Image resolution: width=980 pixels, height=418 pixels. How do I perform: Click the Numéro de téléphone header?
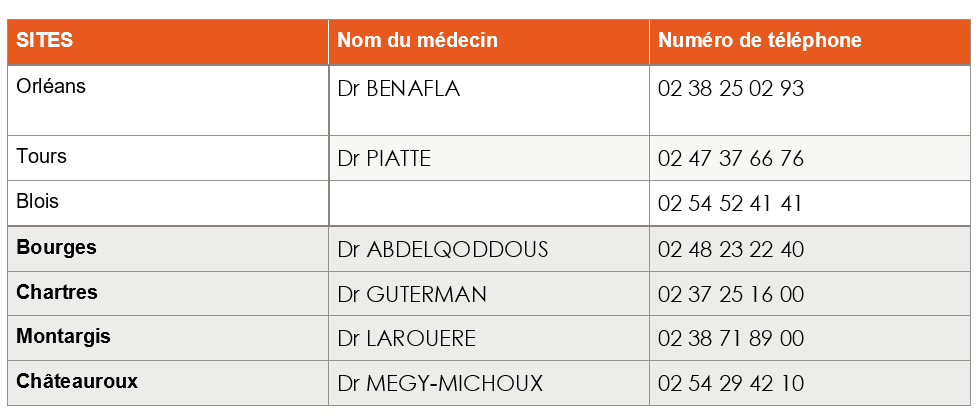tap(760, 41)
